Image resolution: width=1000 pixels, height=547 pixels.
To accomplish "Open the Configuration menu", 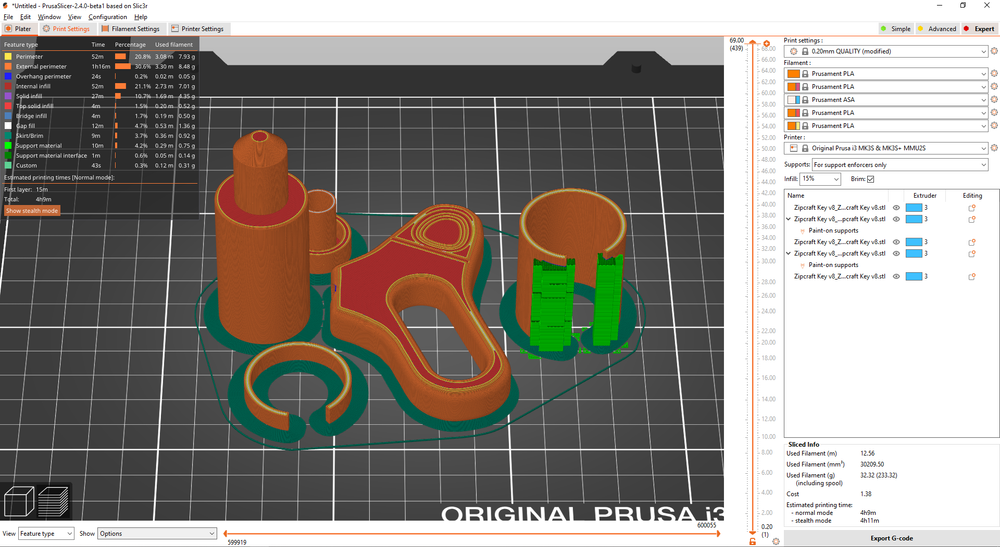I will click(x=108, y=17).
